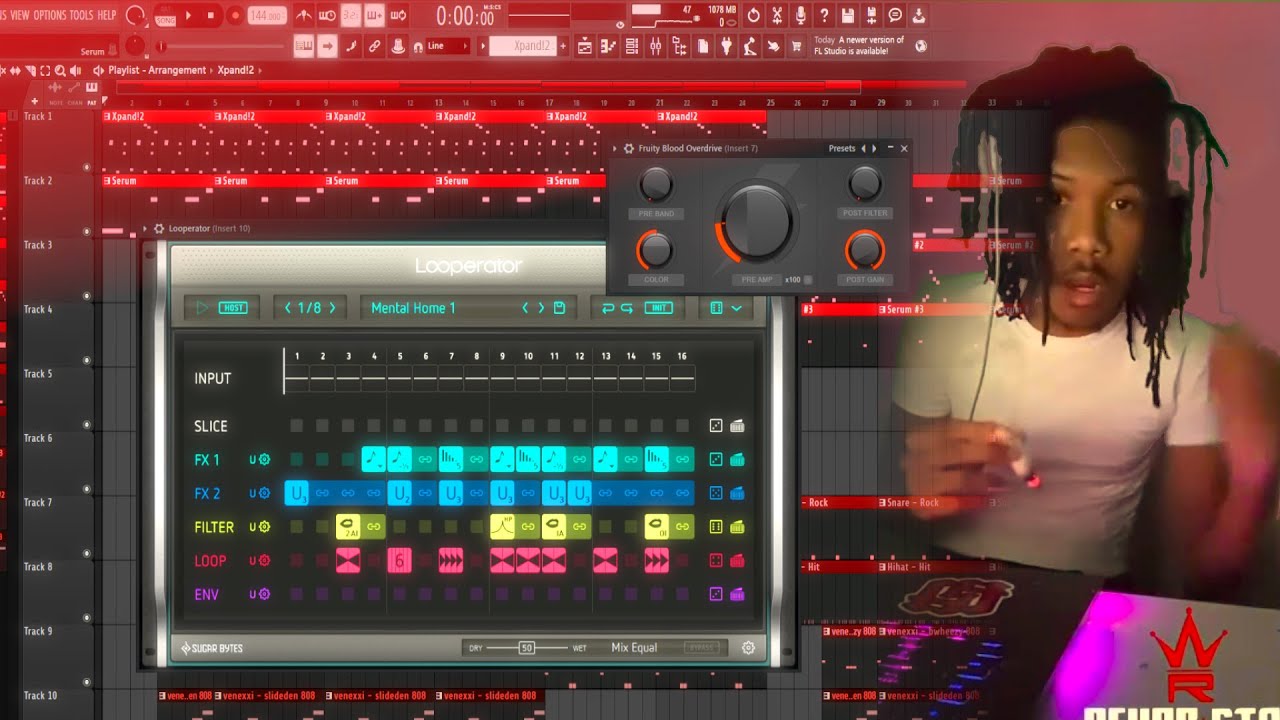Open the Looperator plugin gear menu

coord(159,228)
